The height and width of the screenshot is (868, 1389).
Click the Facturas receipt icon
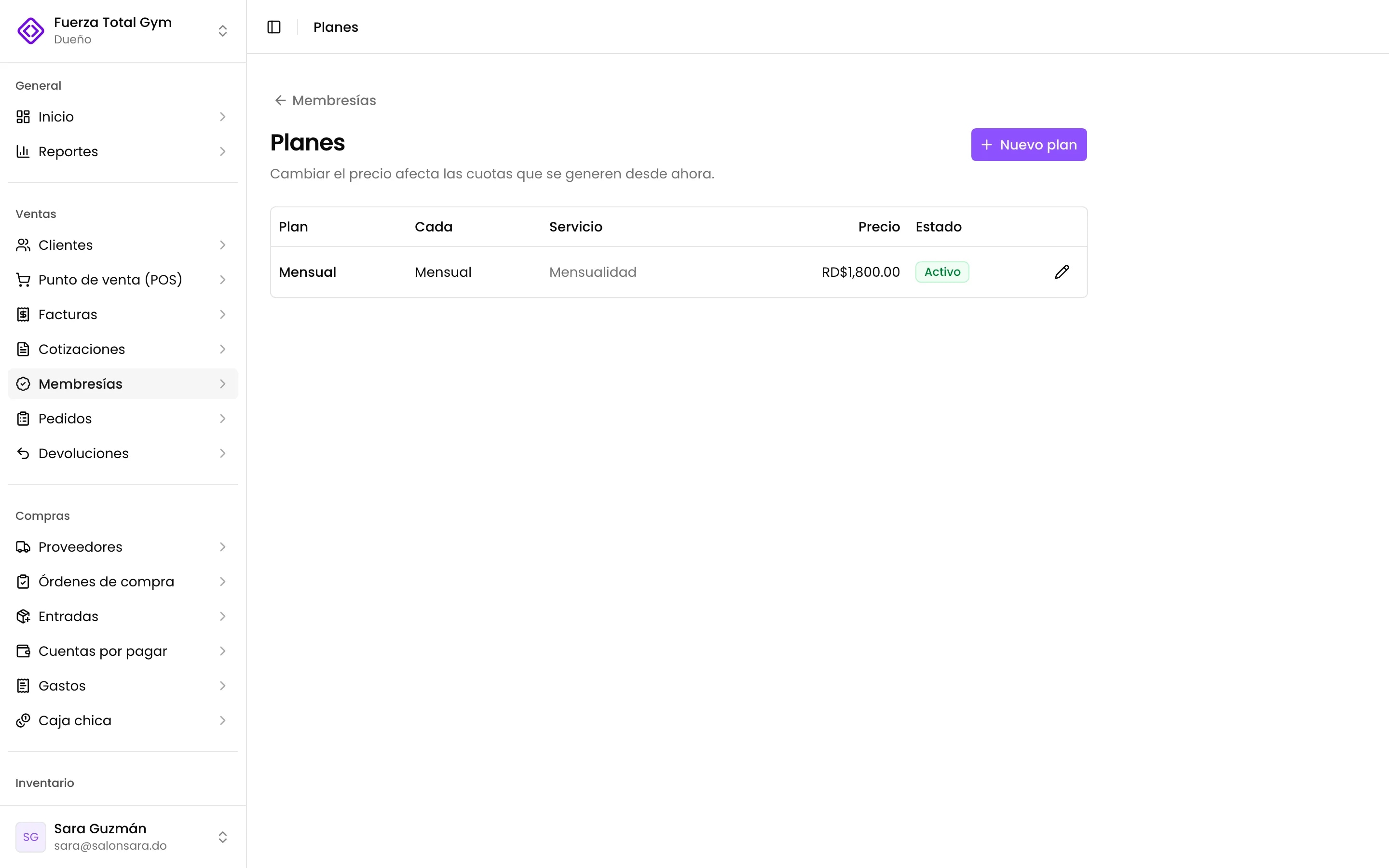point(23,314)
